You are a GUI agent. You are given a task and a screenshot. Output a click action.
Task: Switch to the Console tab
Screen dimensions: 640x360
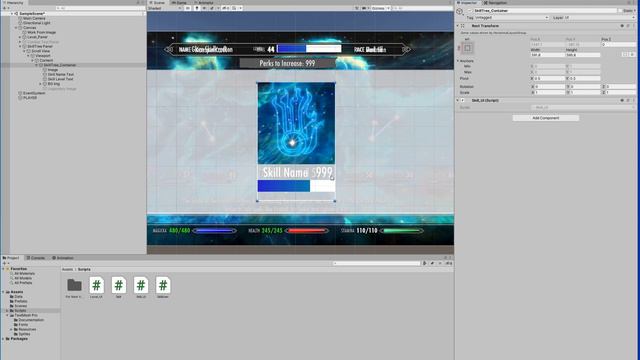point(36,258)
